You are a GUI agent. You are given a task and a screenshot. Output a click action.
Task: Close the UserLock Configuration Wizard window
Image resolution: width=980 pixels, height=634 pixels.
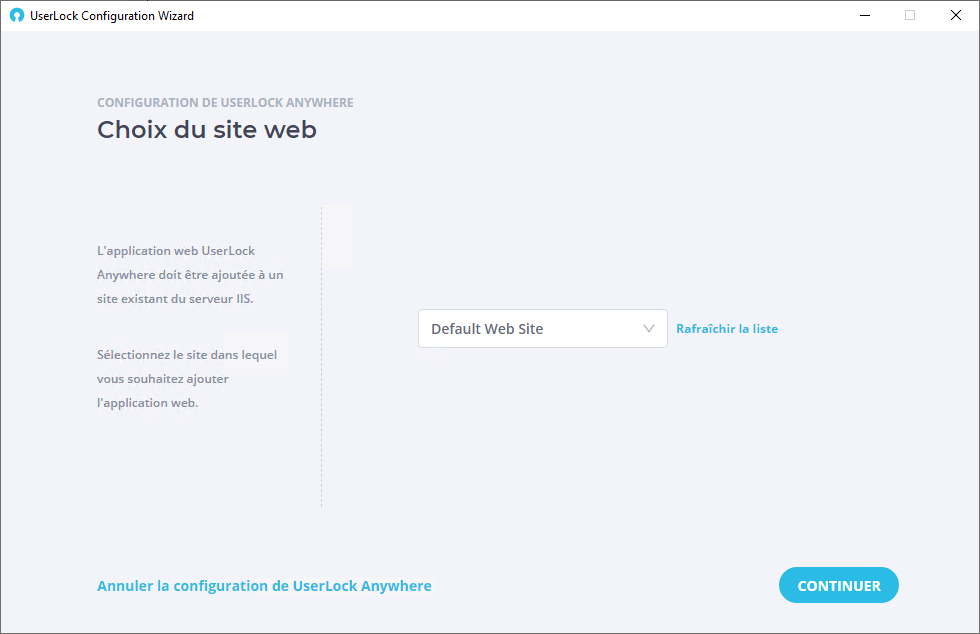pyautogui.click(x=956, y=16)
